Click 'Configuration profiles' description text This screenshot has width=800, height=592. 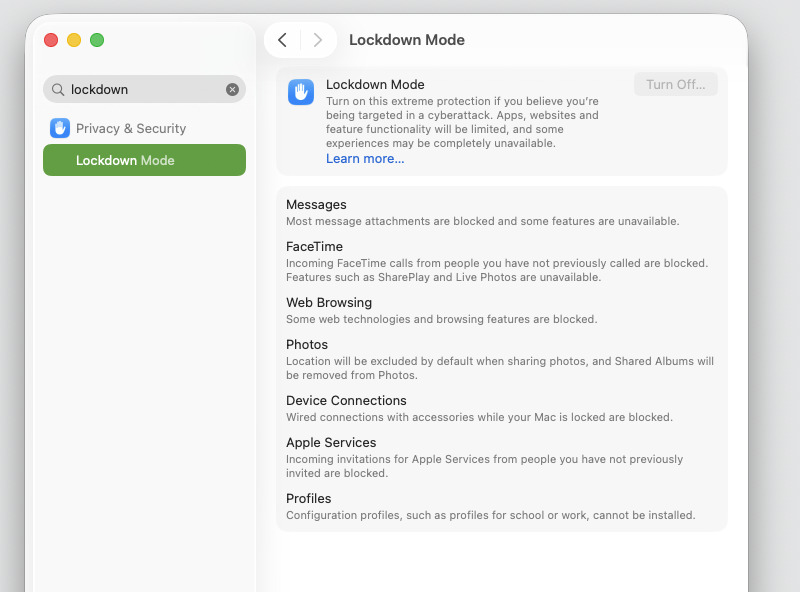[490, 515]
